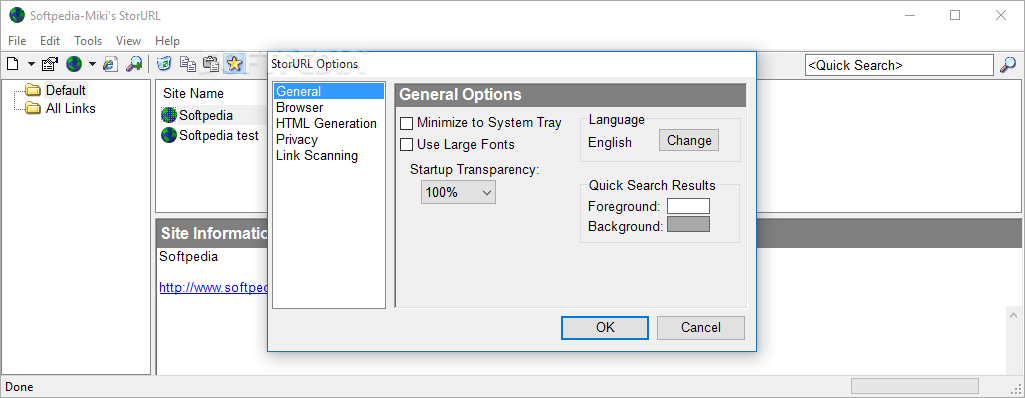Click the Change language button
This screenshot has height=398, width=1025.
pos(689,141)
